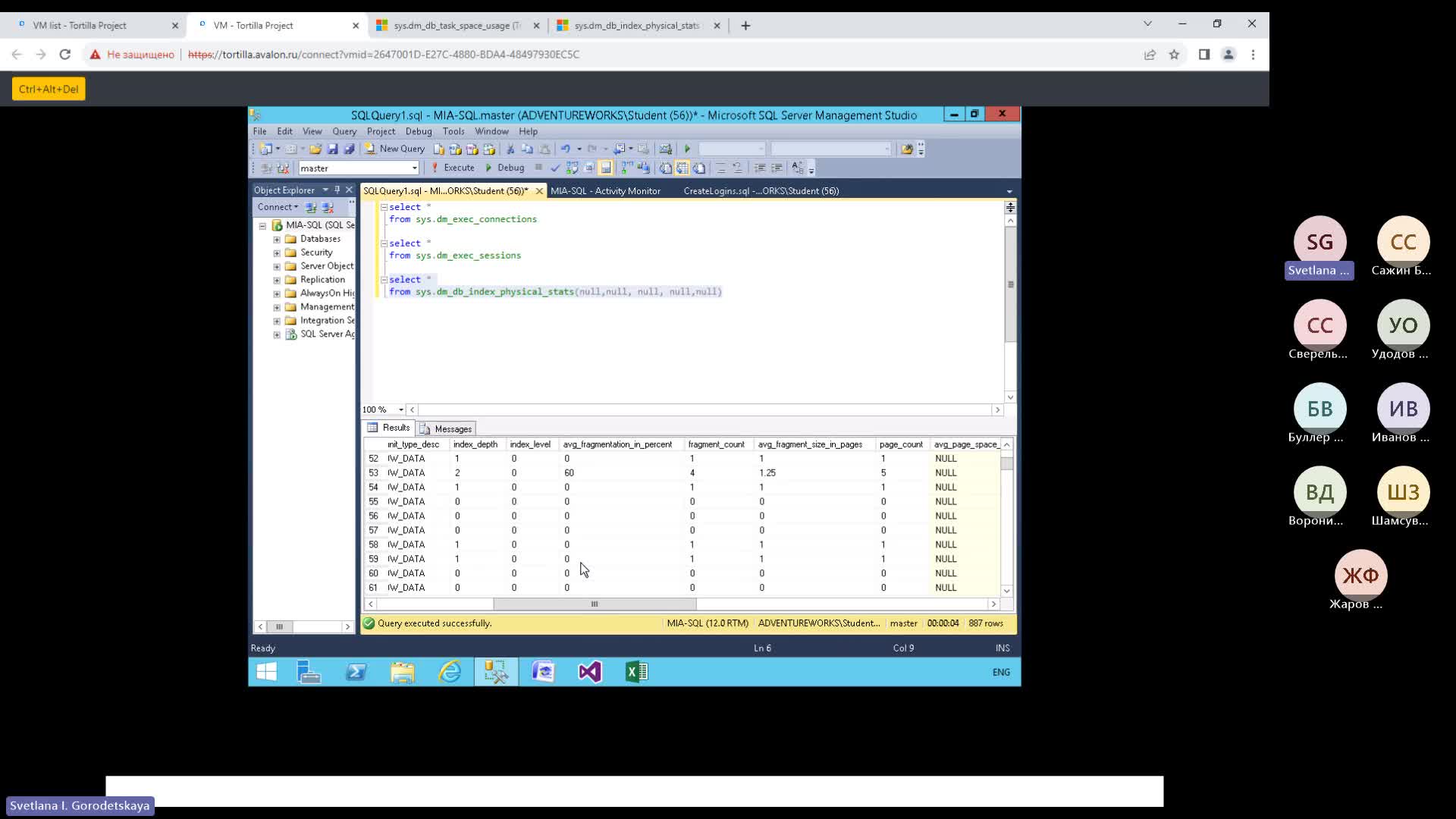Open the Tools menu
This screenshot has width=1456, height=819.
tap(453, 131)
